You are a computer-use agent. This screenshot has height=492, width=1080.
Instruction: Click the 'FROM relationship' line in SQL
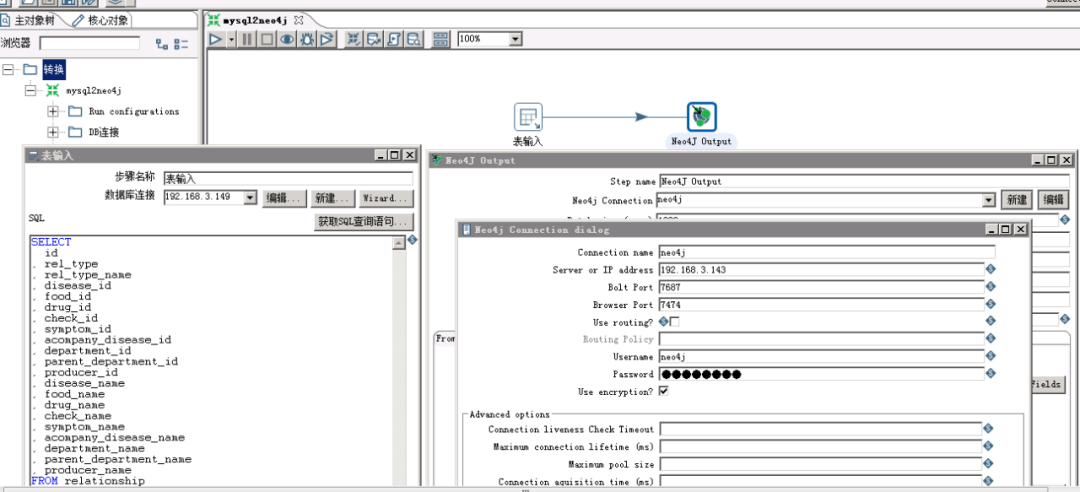point(88,480)
